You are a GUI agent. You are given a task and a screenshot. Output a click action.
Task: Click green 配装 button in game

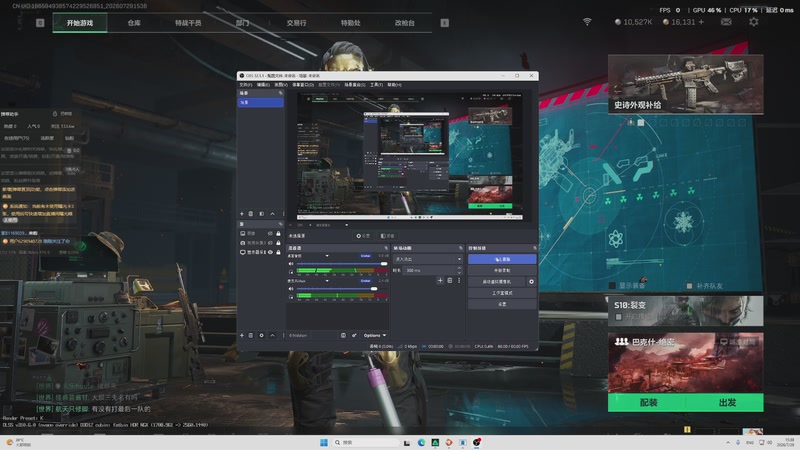(647, 403)
